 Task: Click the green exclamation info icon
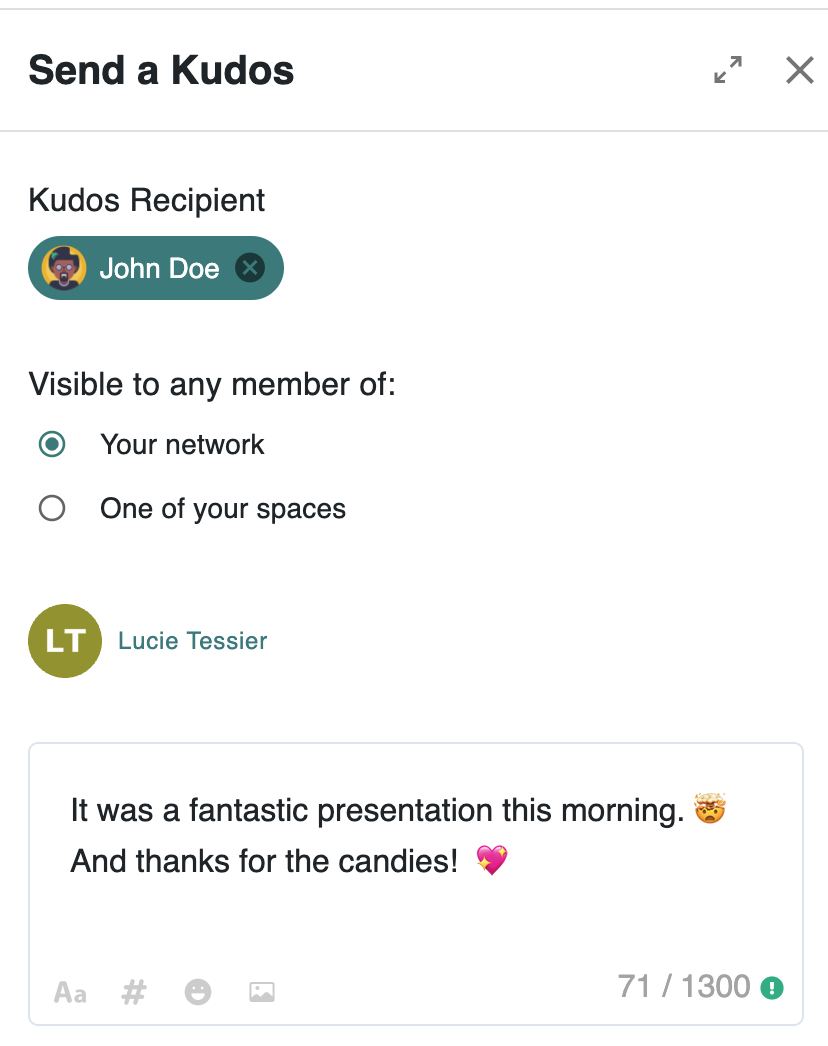[772, 989]
